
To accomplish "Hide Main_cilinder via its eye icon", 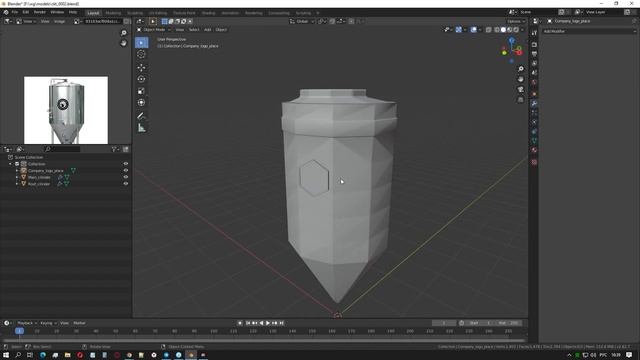I will pyautogui.click(x=126, y=177).
